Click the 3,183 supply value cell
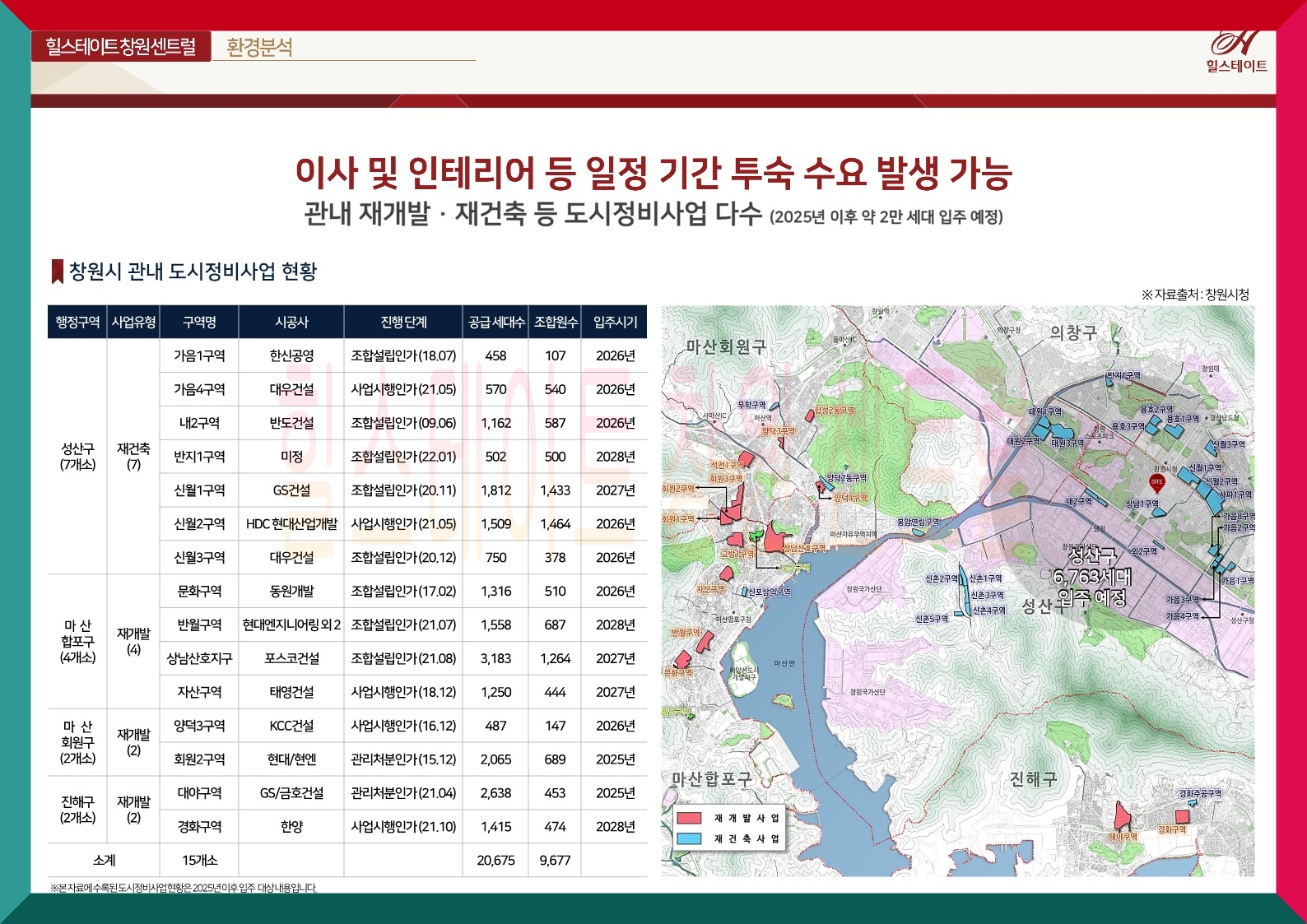The height and width of the screenshot is (924, 1307). (496, 659)
